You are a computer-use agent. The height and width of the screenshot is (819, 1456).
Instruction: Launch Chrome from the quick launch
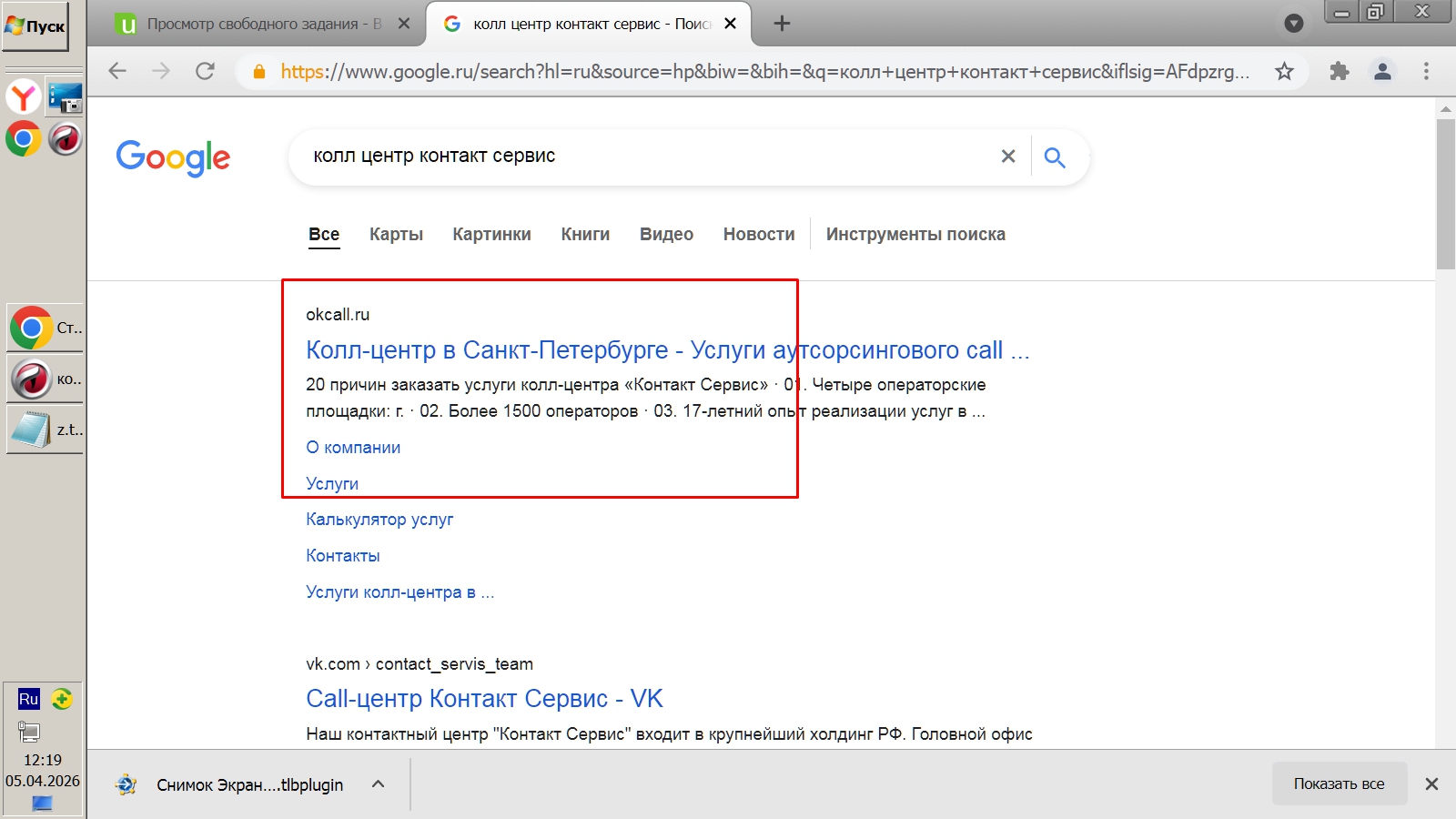24,138
